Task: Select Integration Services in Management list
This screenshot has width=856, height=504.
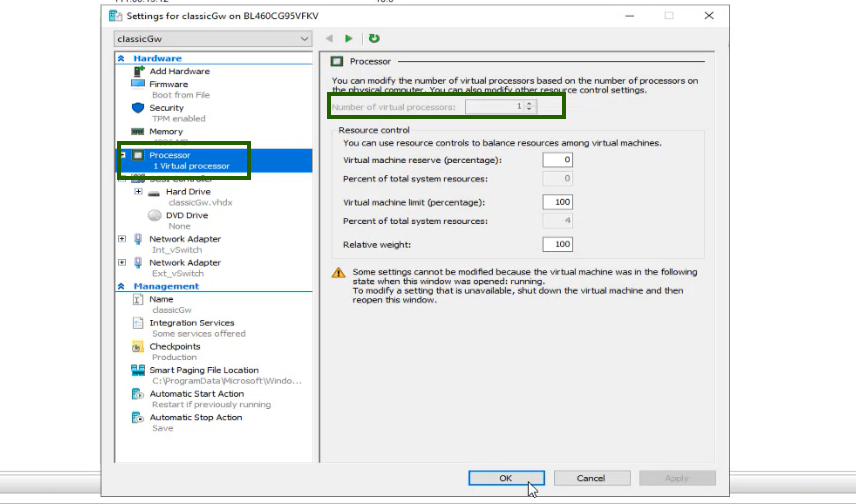Action: coord(191,323)
